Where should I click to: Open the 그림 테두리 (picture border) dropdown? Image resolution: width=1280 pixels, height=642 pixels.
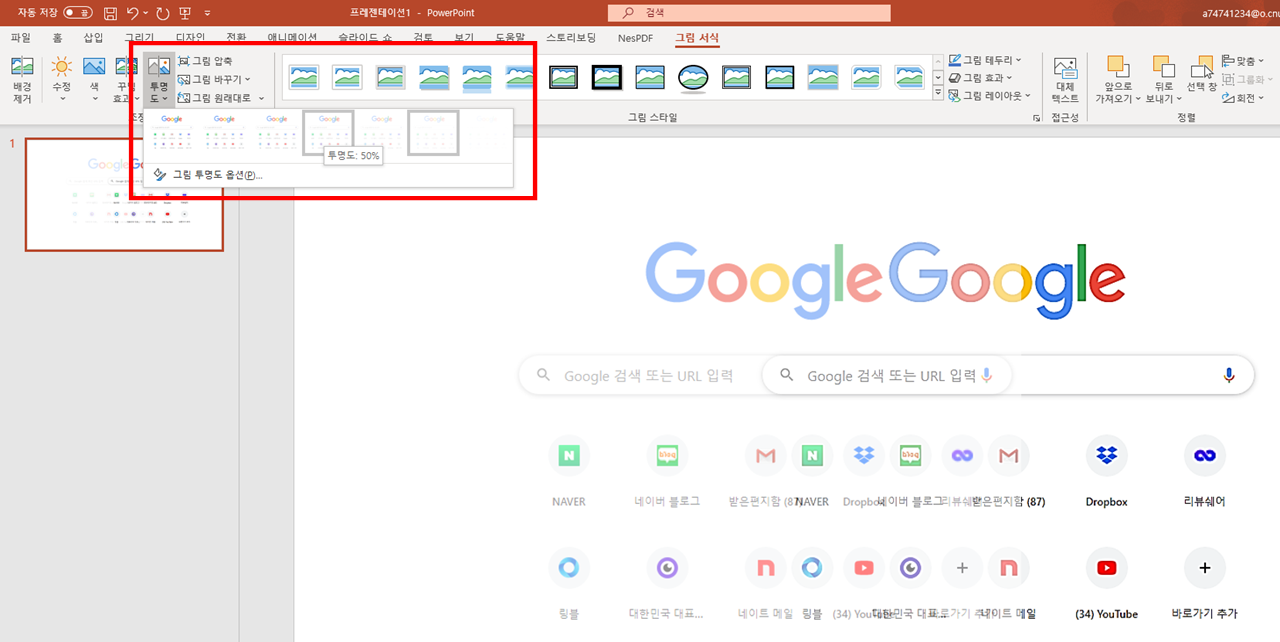tap(986, 60)
